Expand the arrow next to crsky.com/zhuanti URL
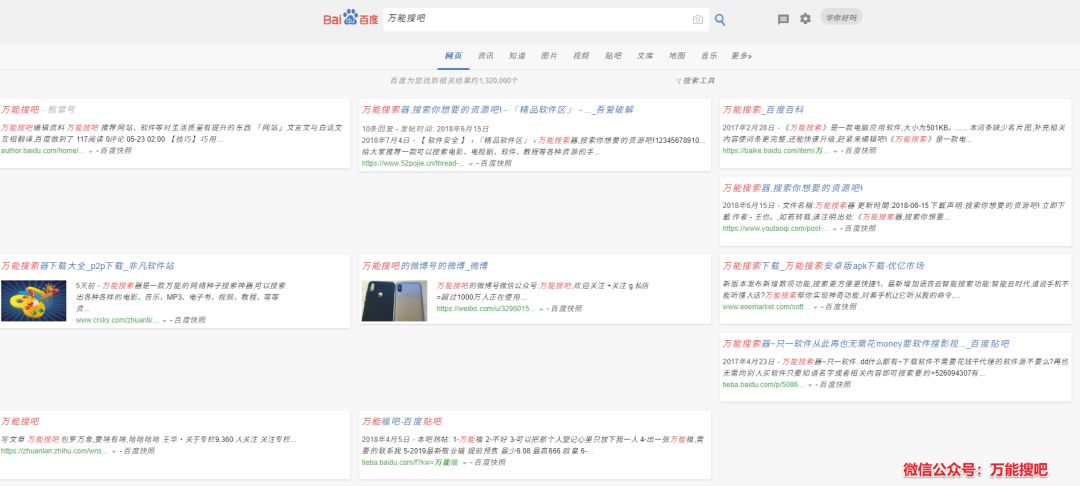Image resolution: width=1080 pixels, height=486 pixels. (x=165, y=321)
